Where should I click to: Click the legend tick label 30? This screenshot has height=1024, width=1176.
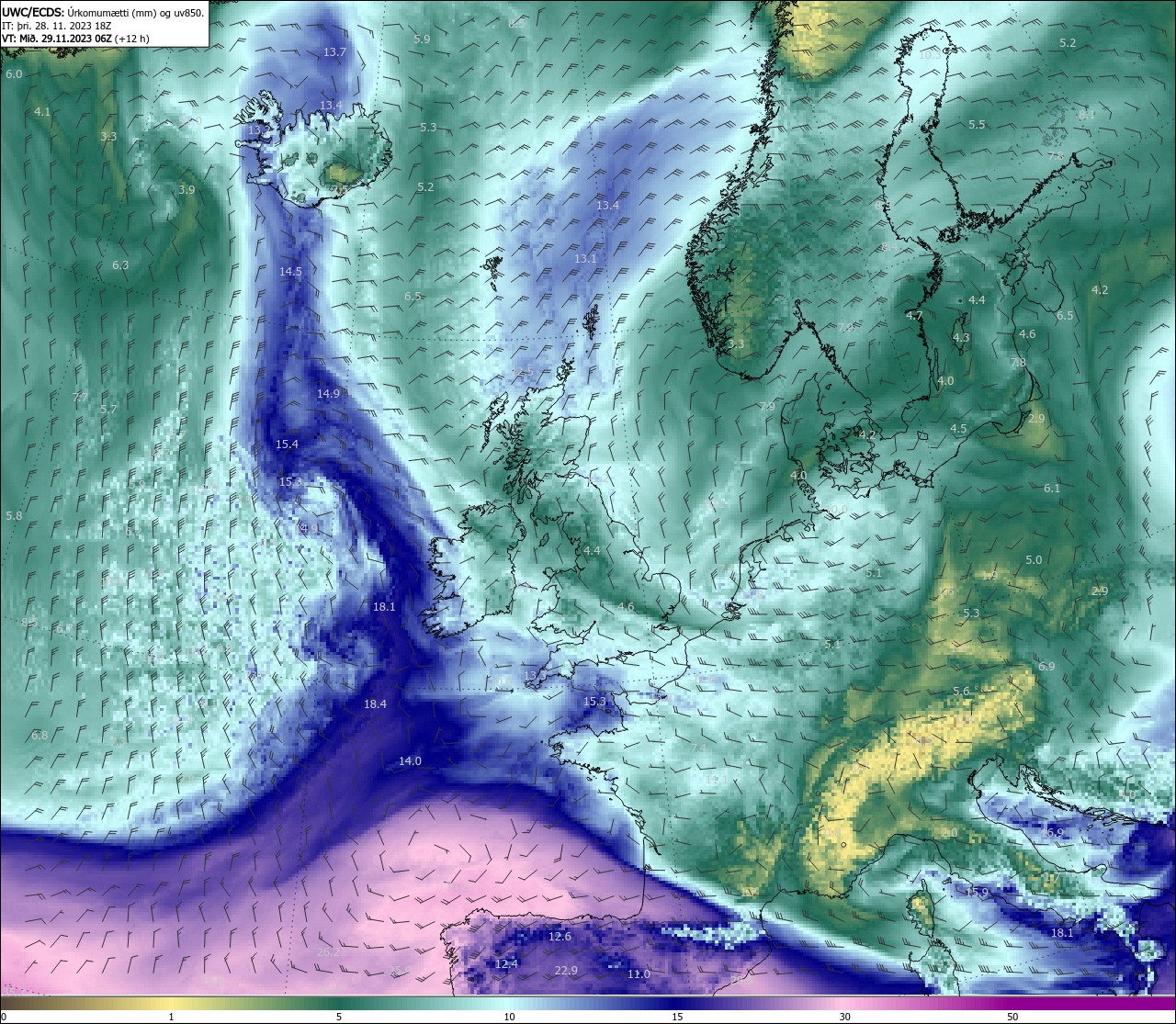[844, 1017]
